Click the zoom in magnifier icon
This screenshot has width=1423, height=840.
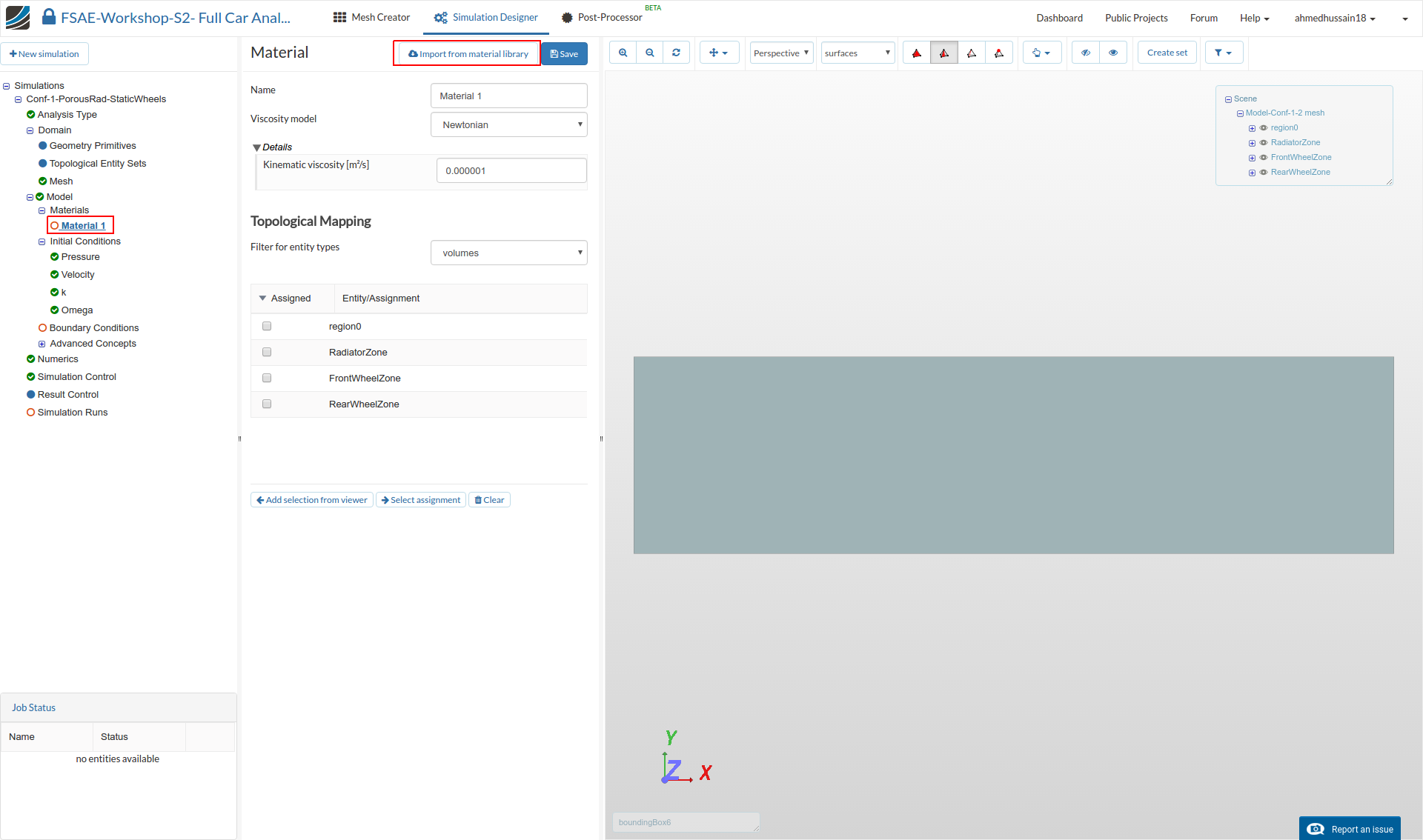pyautogui.click(x=623, y=53)
